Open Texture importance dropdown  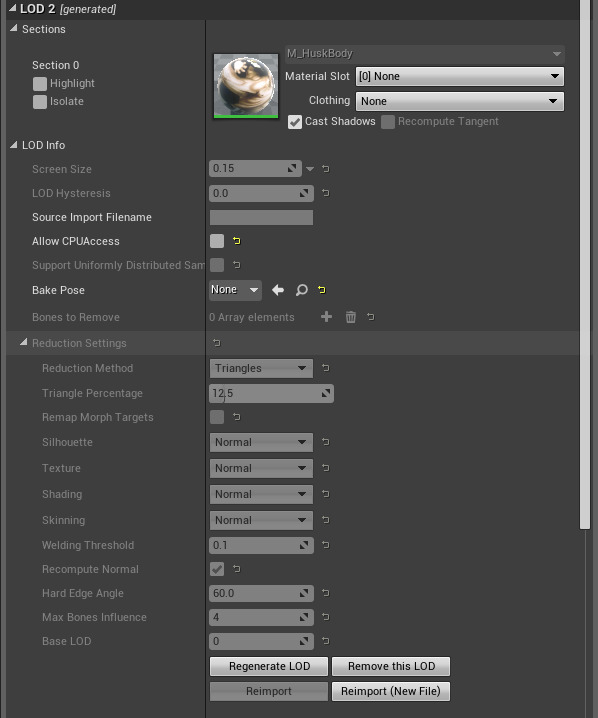(261, 468)
